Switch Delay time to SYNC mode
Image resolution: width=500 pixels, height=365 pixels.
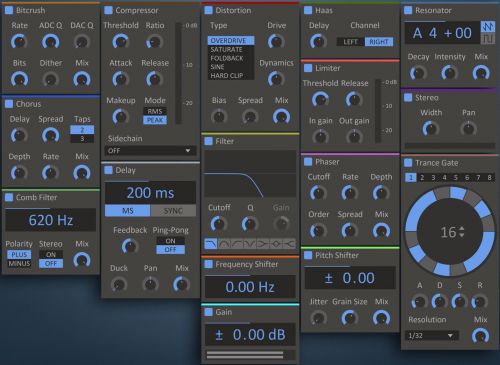point(173,211)
